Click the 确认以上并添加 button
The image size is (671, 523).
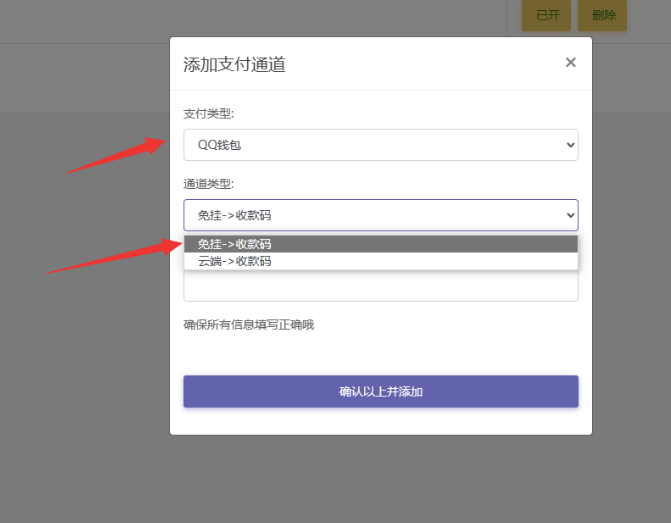pyautogui.click(x=381, y=392)
